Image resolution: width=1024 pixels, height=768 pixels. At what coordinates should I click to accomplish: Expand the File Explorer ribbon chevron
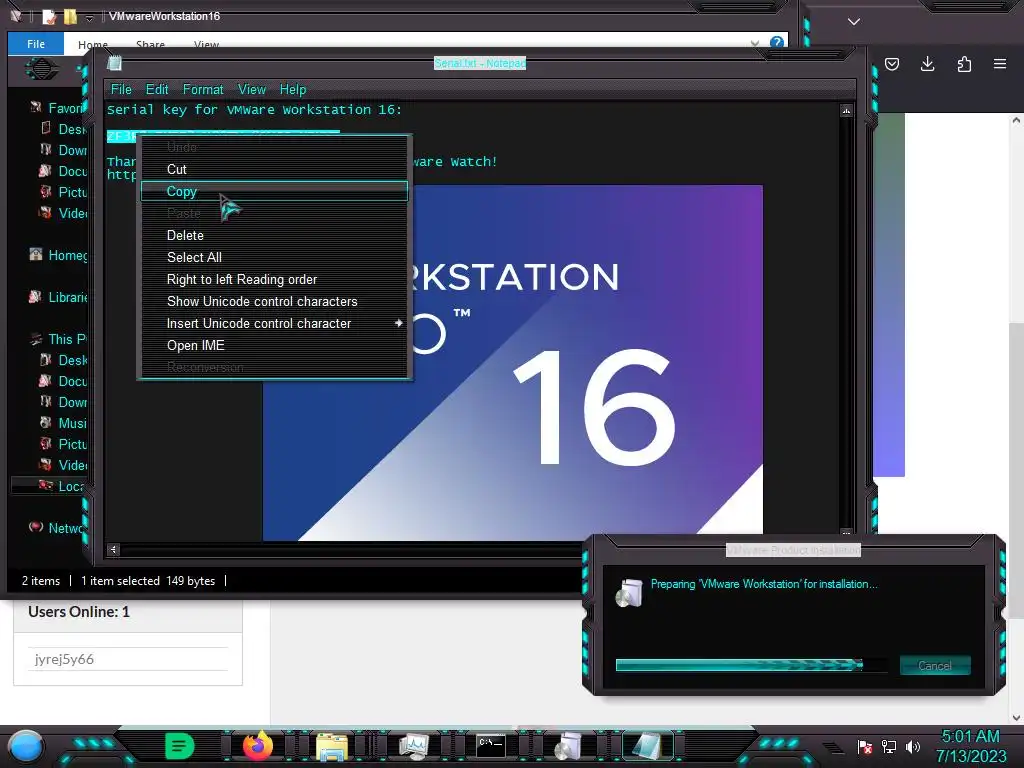[755, 43]
